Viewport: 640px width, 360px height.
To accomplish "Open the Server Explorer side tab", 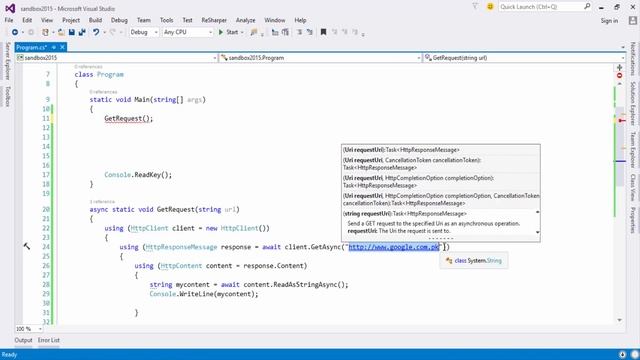I will point(7,60).
